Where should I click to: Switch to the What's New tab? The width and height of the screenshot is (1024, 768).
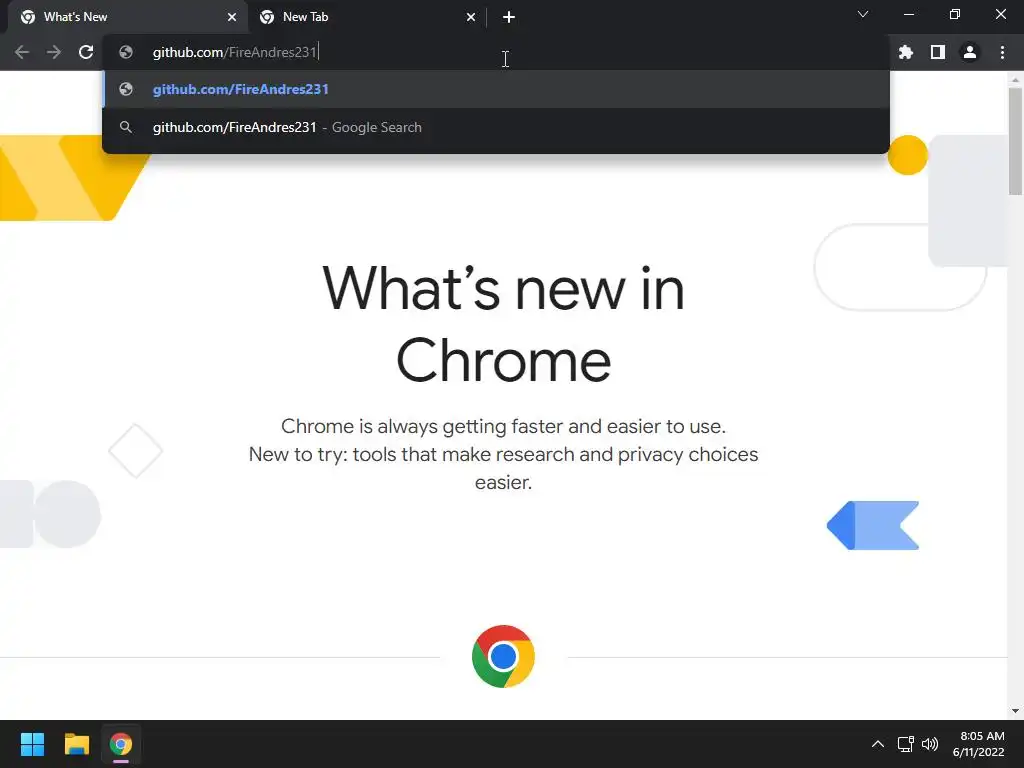pyautogui.click(x=129, y=17)
